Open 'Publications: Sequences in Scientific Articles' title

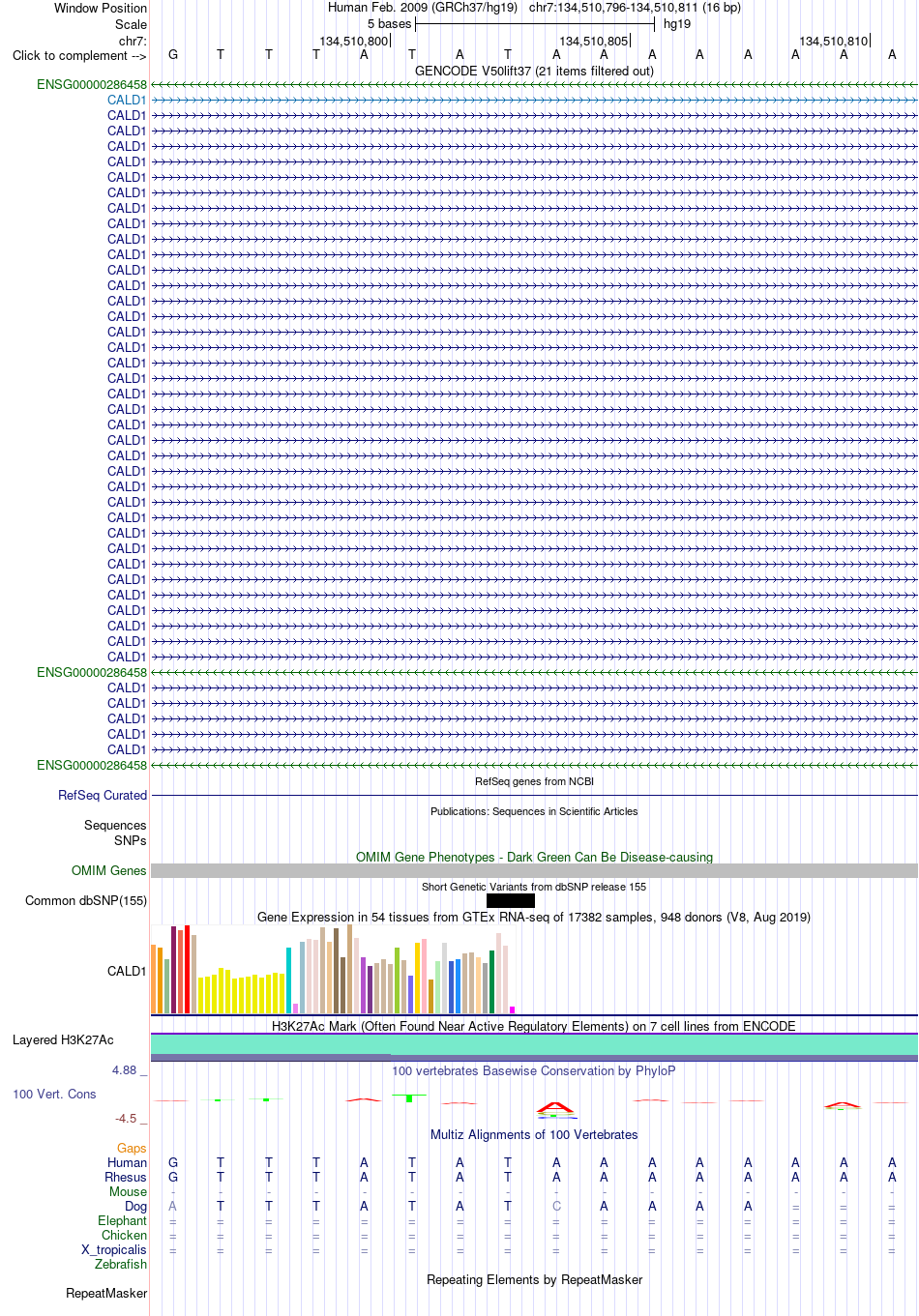point(534,811)
